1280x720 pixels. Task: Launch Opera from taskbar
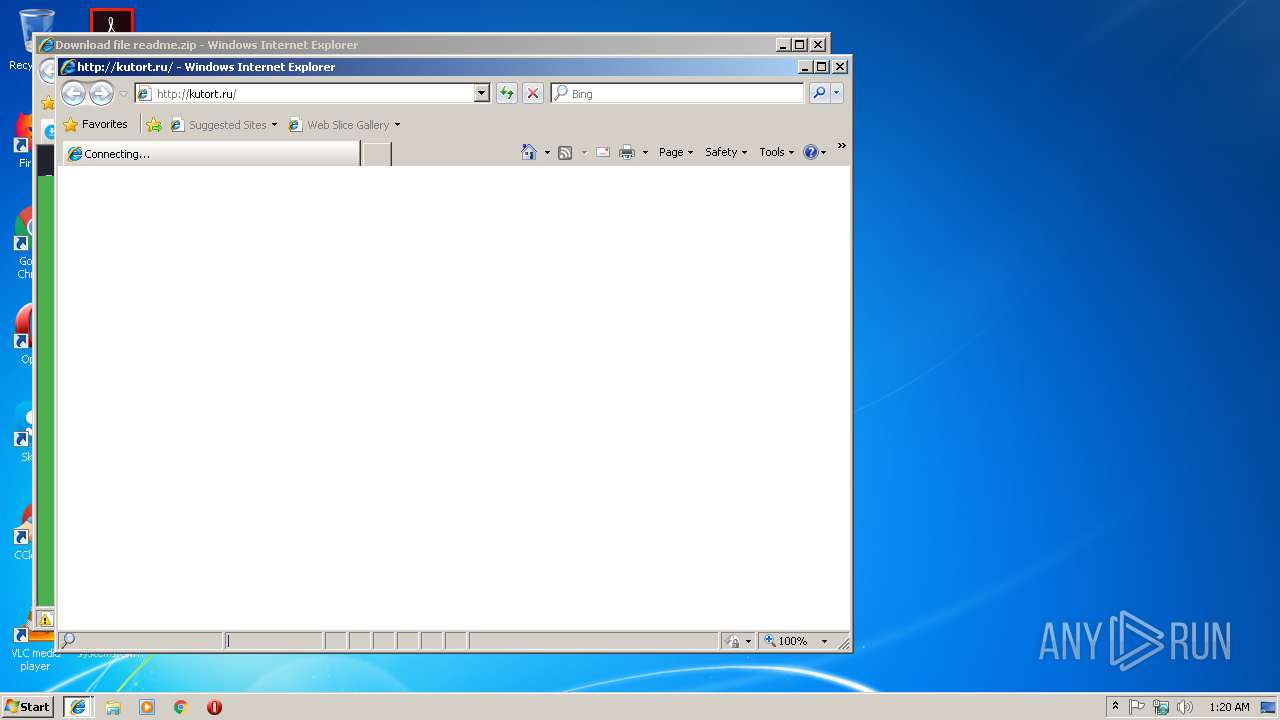[x=214, y=707]
